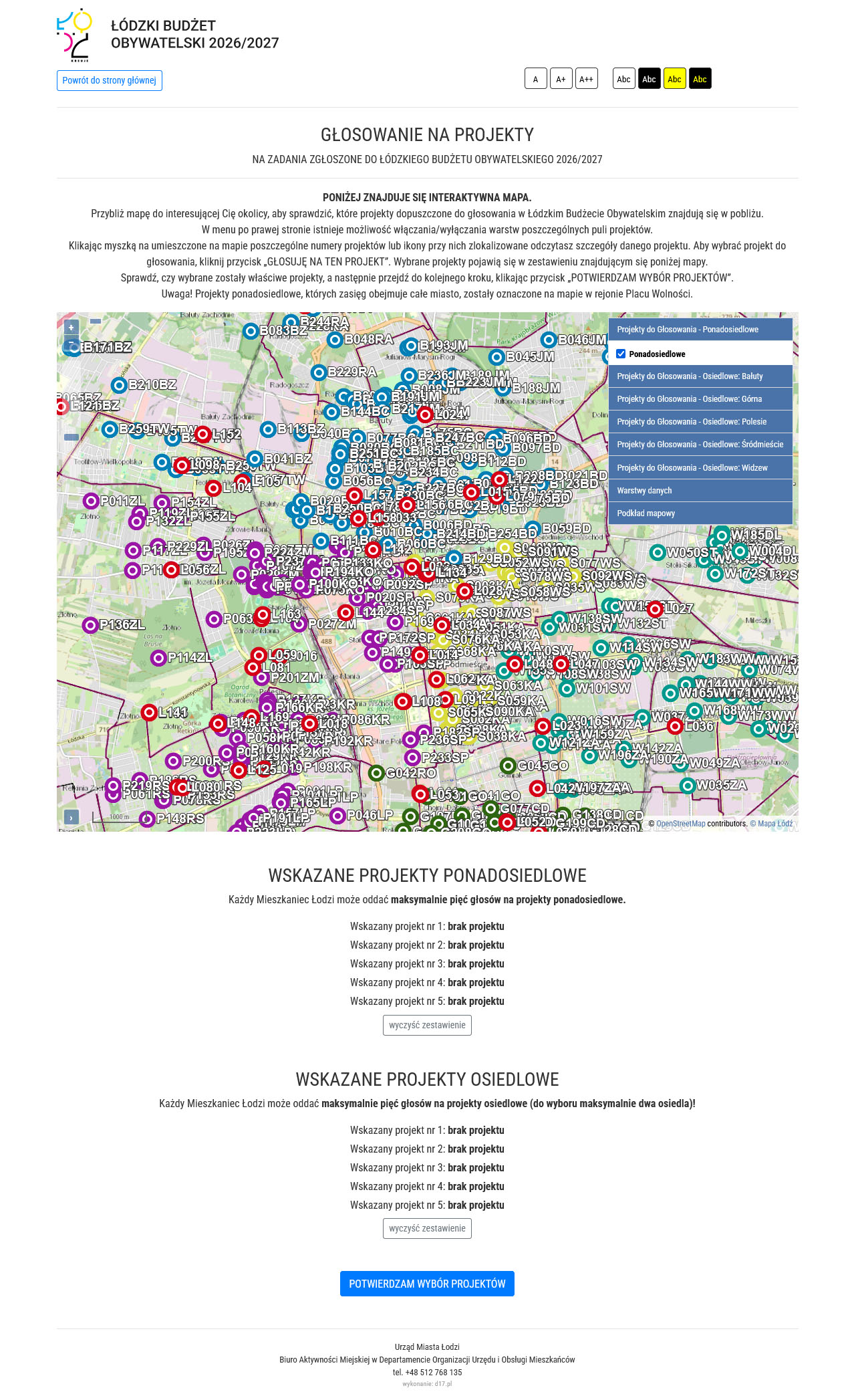Open project marker B113BZ

pyautogui.click(x=268, y=429)
